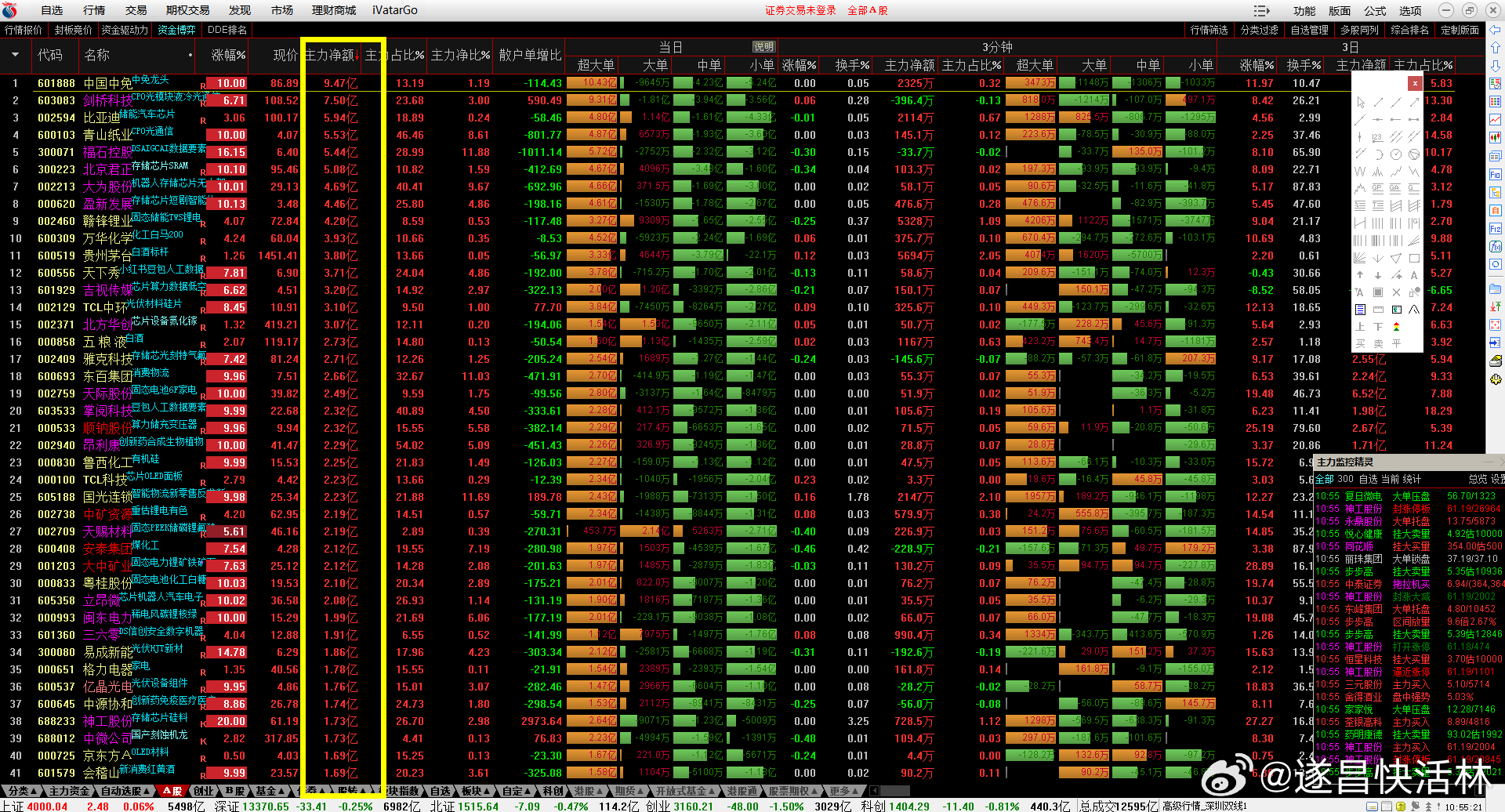Close the drawing tools palette
This screenshot has height=812, width=1505.
pyautogui.click(x=1415, y=82)
